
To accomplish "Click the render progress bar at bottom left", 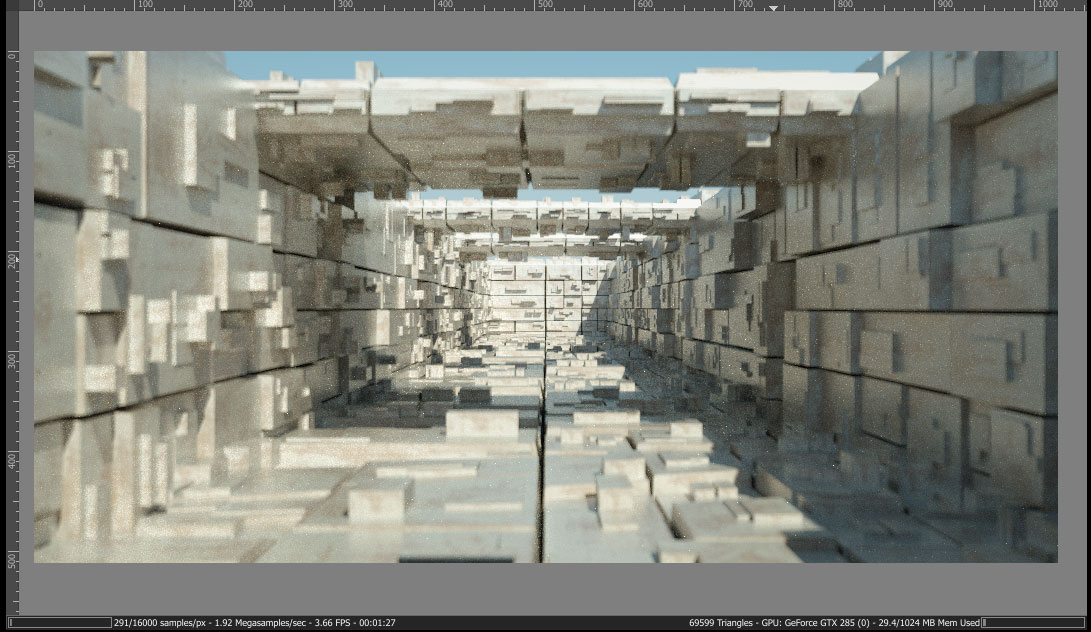I will pos(59,623).
